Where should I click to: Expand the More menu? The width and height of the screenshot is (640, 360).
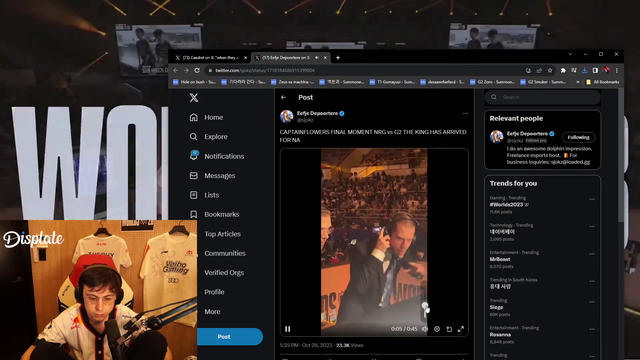tap(212, 311)
